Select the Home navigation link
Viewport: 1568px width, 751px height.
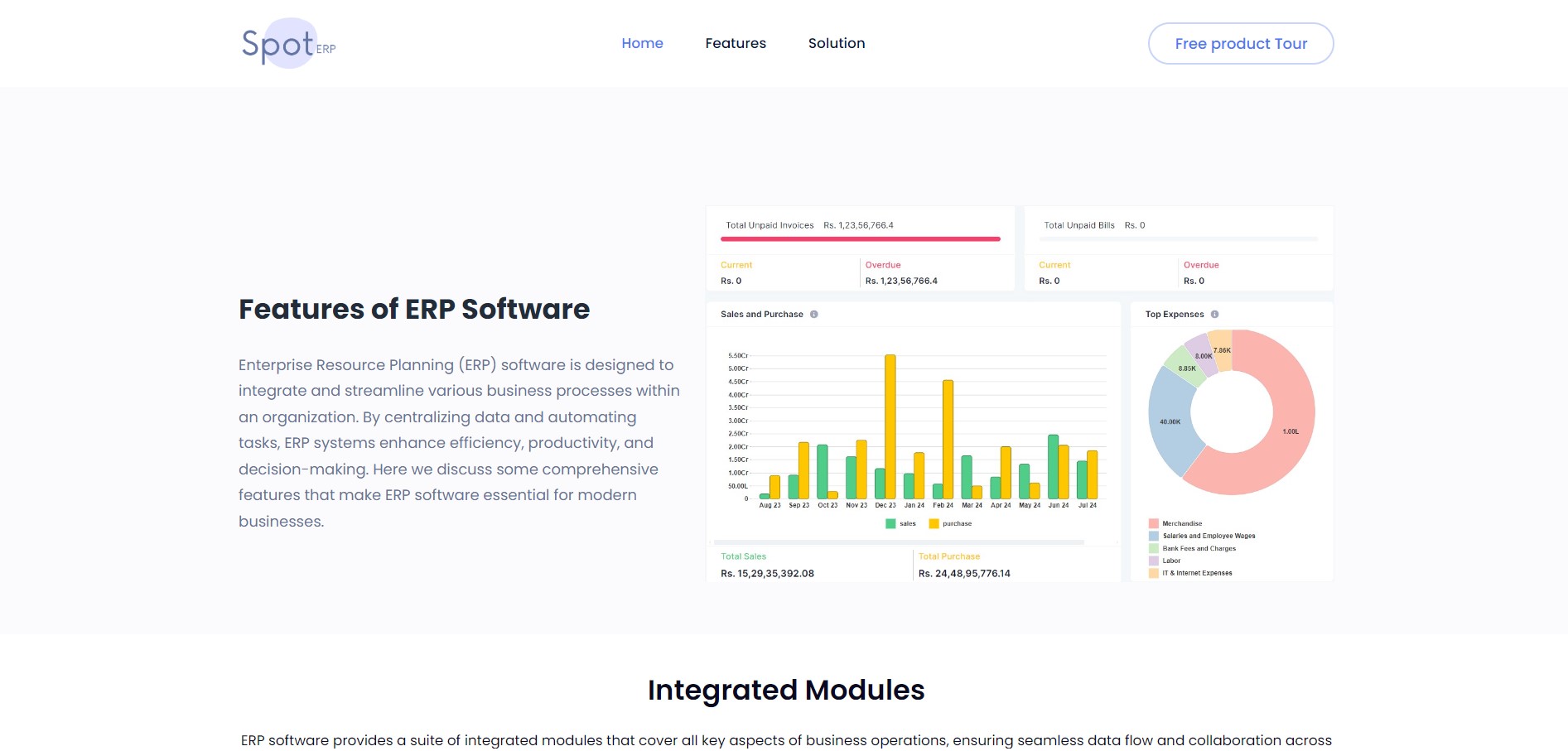[x=643, y=43]
